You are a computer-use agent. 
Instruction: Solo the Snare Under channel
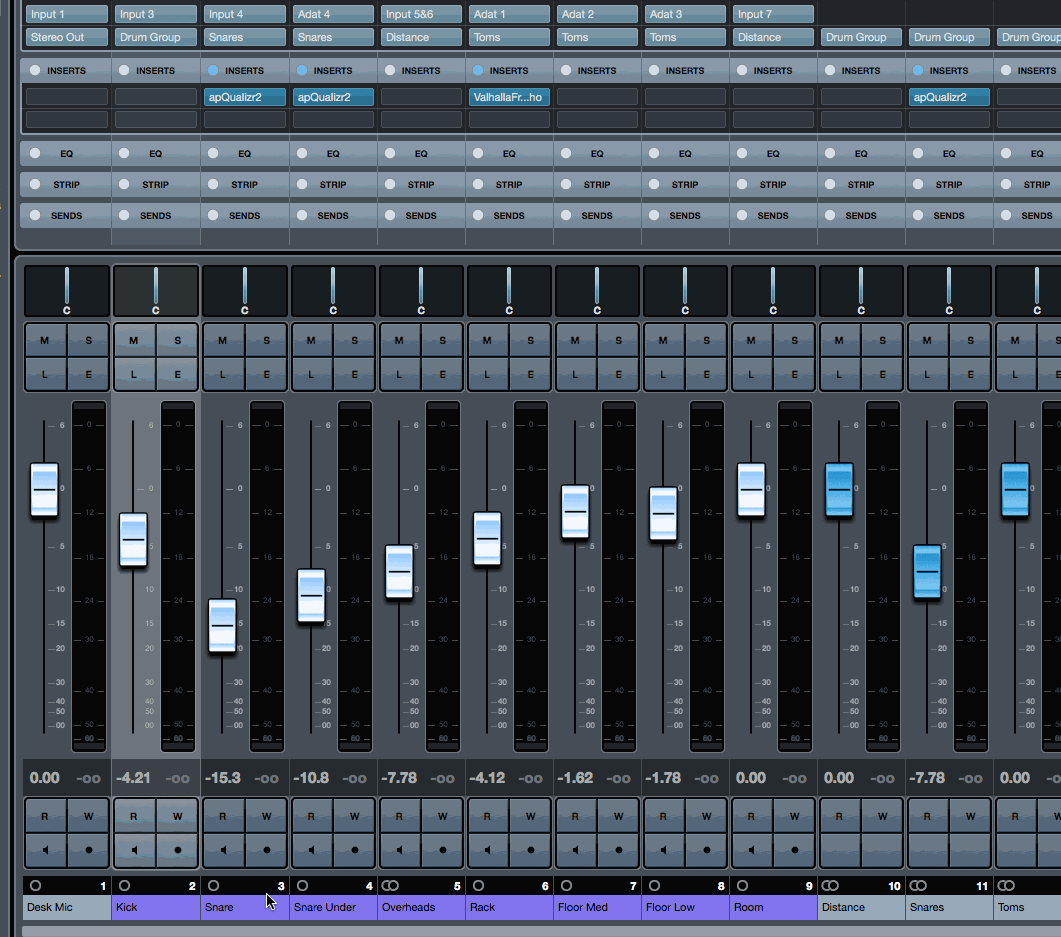pyautogui.click(x=354, y=340)
